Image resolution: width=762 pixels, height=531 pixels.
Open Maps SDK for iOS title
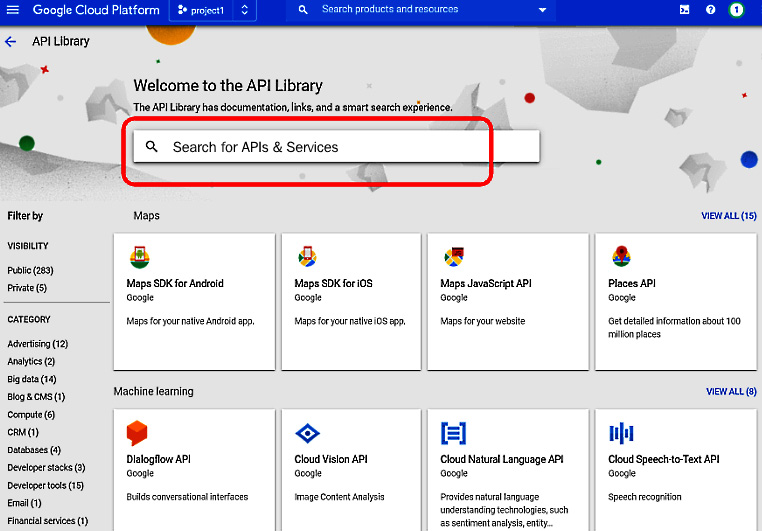pos(333,283)
